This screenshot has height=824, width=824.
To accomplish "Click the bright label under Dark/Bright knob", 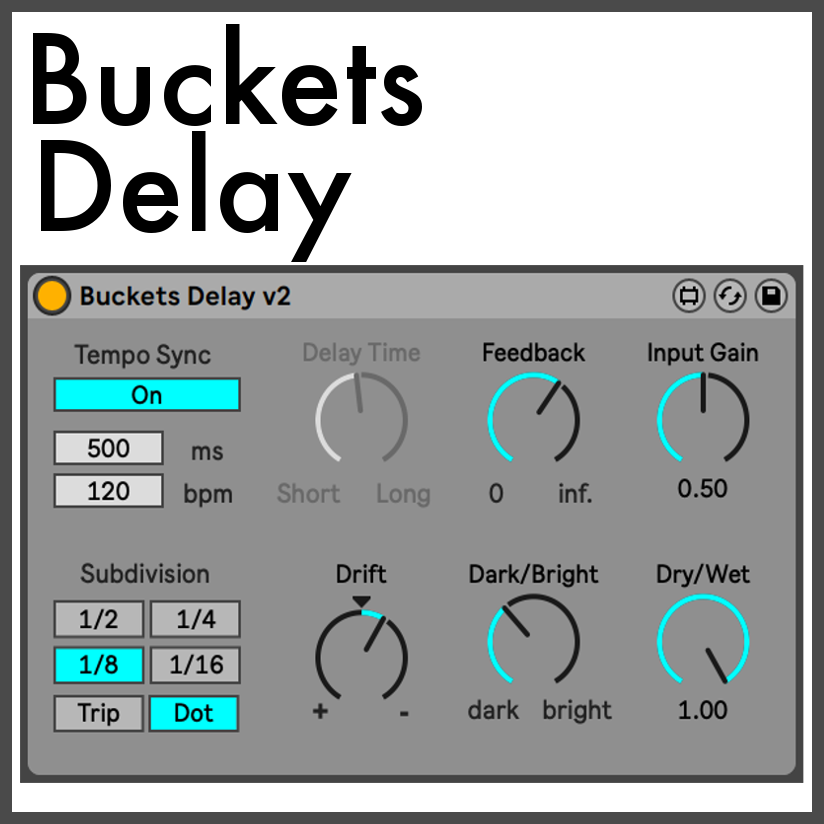I will pos(577,710).
